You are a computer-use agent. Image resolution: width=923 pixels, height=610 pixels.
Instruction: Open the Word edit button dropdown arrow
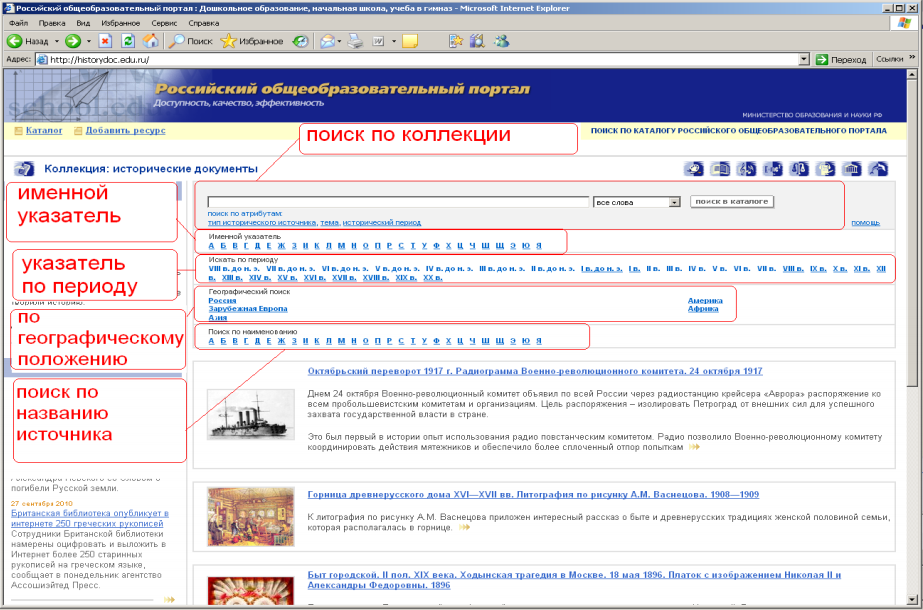click(394, 41)
